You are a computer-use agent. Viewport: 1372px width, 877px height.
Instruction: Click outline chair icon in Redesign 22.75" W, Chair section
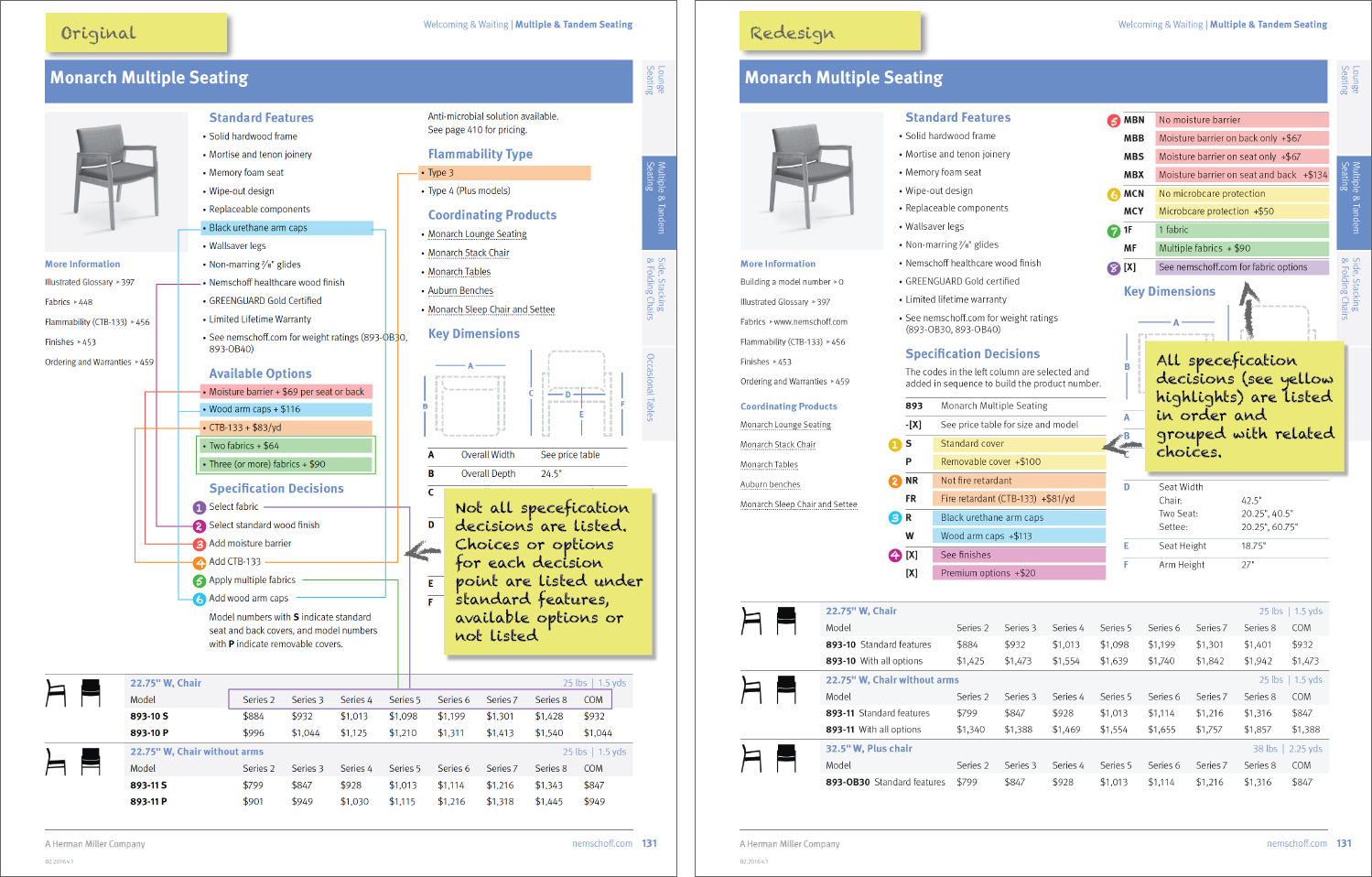coord(751,622)
